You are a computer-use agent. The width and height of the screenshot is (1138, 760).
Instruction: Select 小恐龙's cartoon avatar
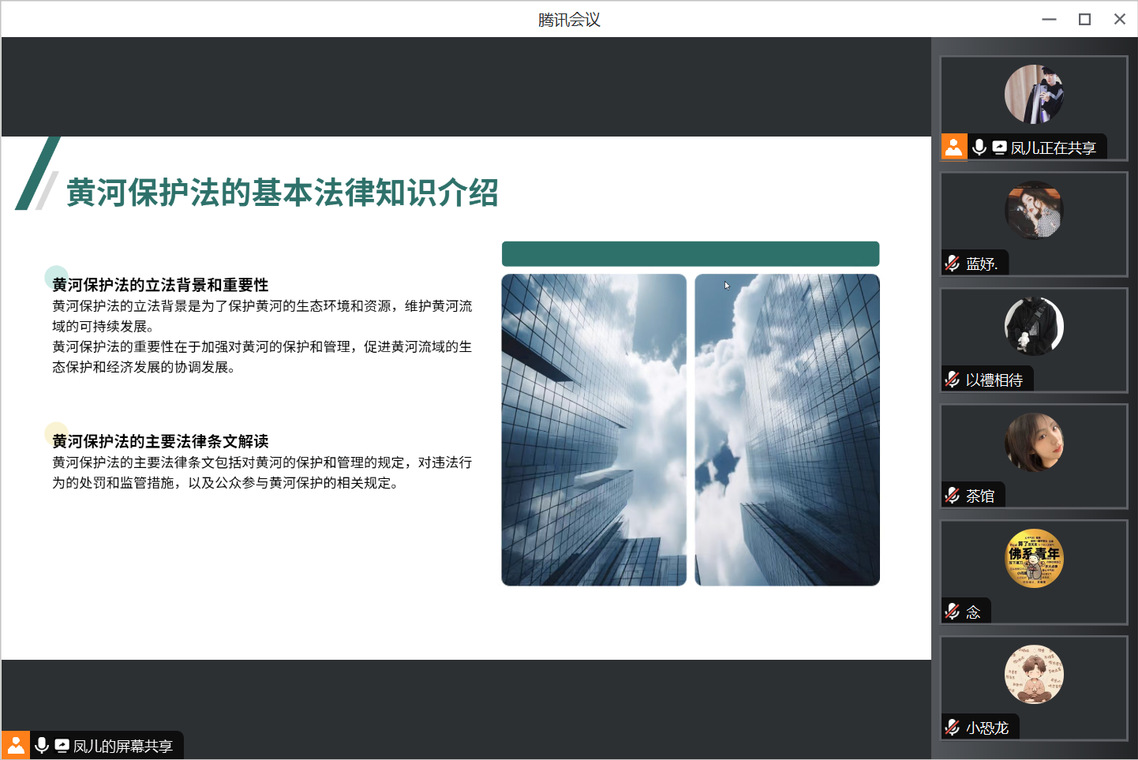[1033, 674]
